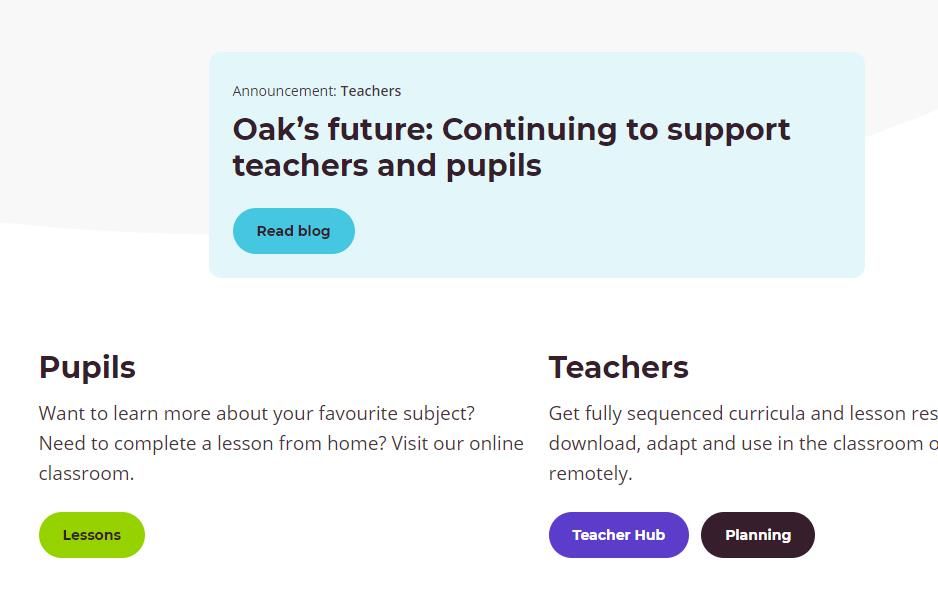The width and height of the screenshot is (938, 605).
Task: Open the "Oak's future: Continuing to support" headline
Action: point(511,130)
